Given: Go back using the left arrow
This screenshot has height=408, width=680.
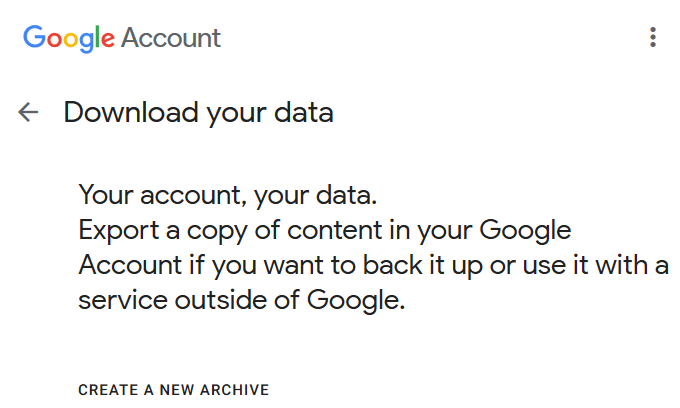Looking at the screenshot, I should (28, 113).
